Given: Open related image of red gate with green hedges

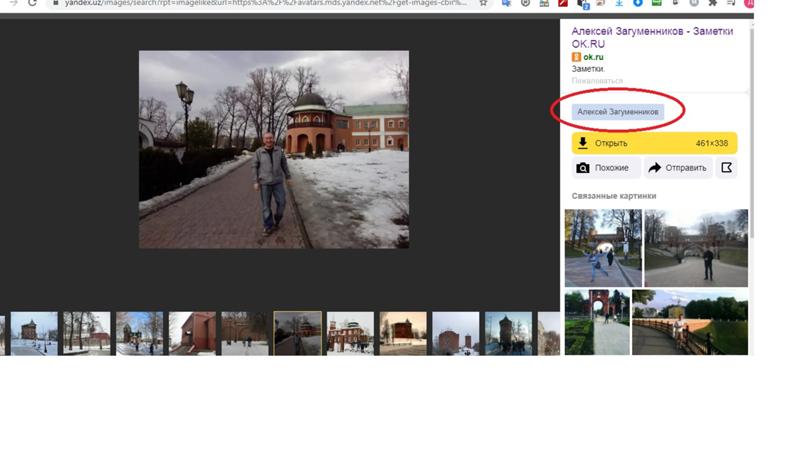Looking at the screenshot, I should point(597,322).
